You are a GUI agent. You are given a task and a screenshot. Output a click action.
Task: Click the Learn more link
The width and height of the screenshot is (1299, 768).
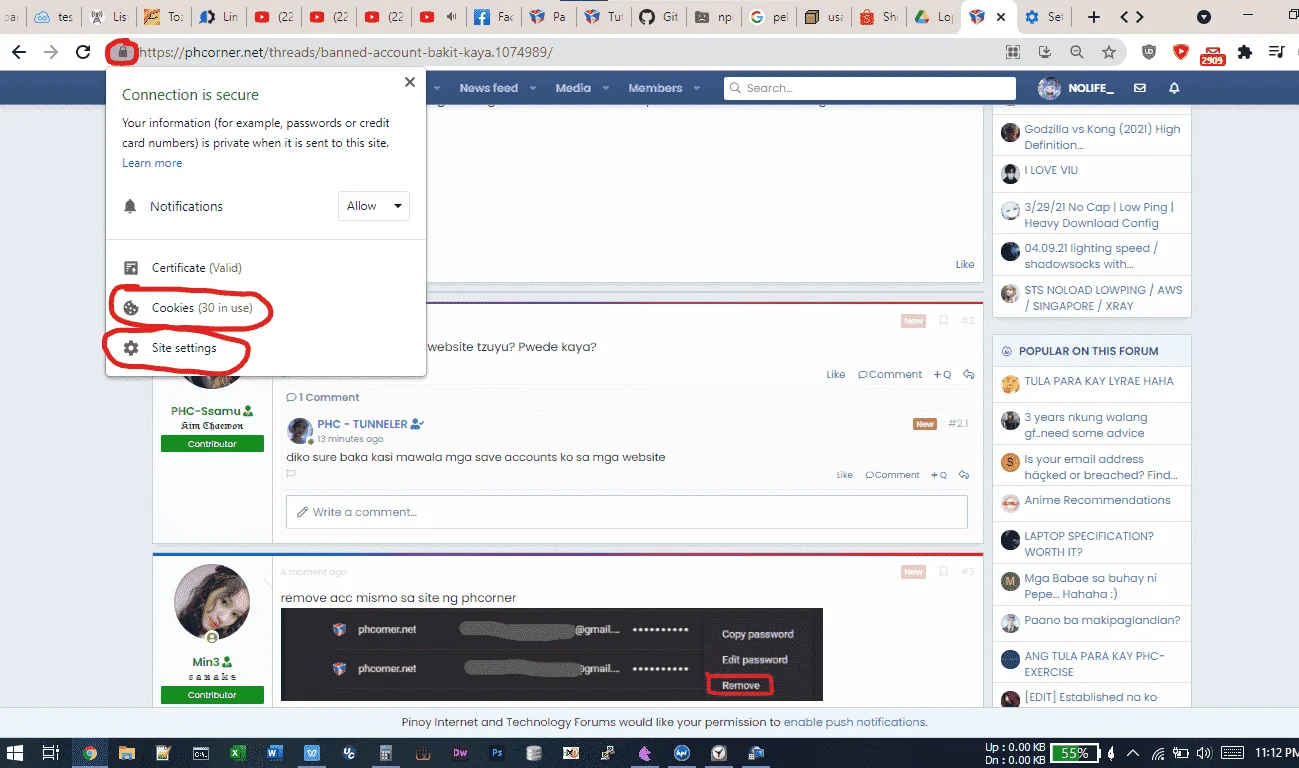[152, 163]
